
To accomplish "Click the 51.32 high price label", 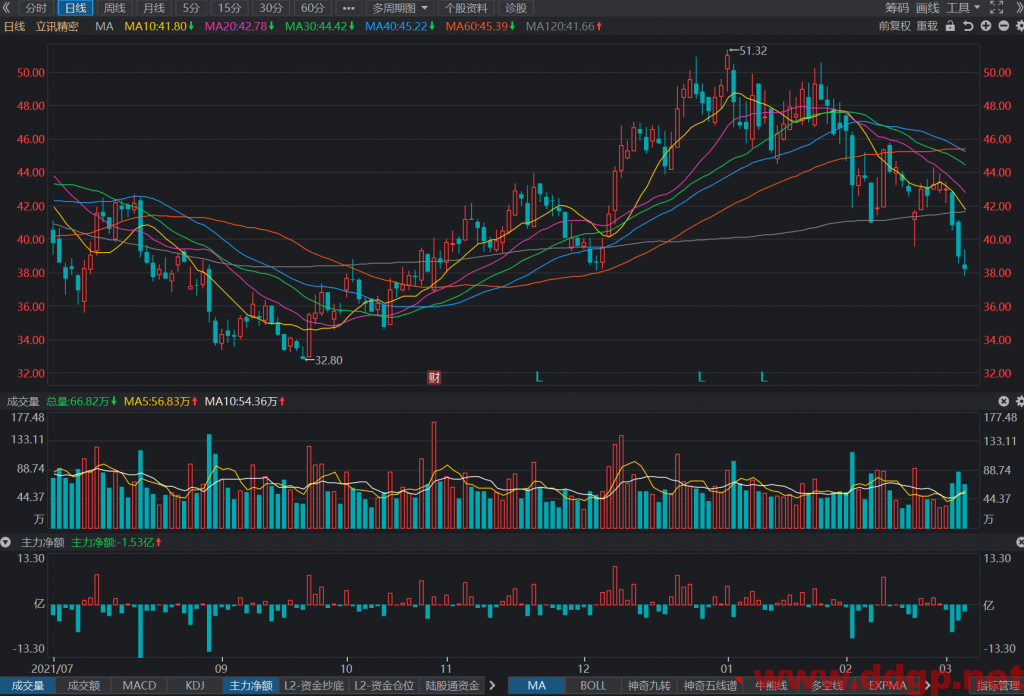I will tap(753, 51).
